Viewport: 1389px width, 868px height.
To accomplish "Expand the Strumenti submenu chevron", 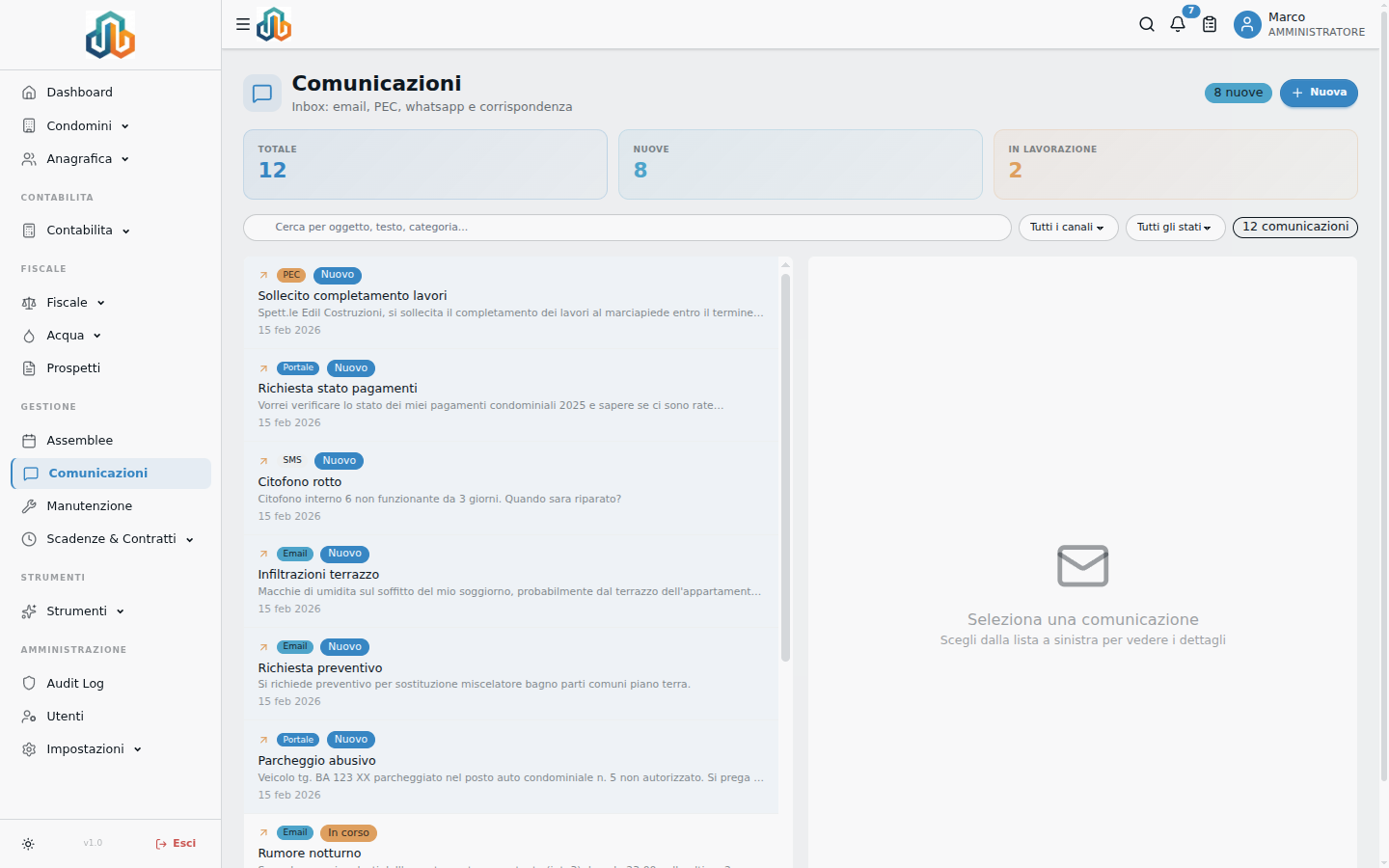I will coord(121,611).
